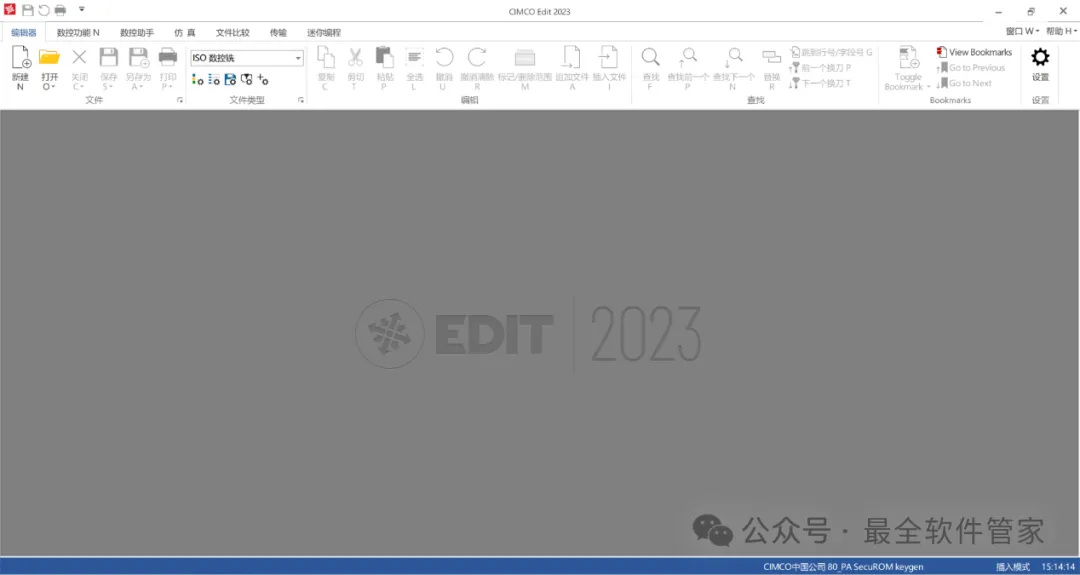Image resolution: width=1080 pixels, height=575 pixels.
Task: Open the 仿真 tab
Action: click(x=185, y=32)
